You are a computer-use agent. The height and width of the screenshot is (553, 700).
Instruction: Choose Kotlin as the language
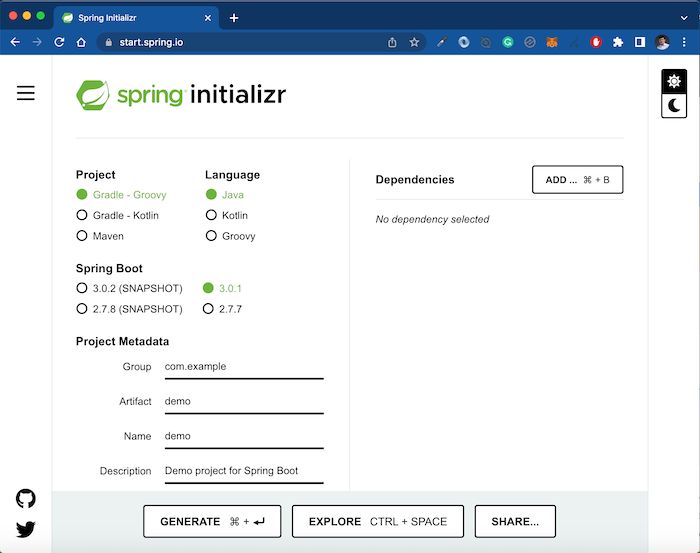tap(227, 215)
